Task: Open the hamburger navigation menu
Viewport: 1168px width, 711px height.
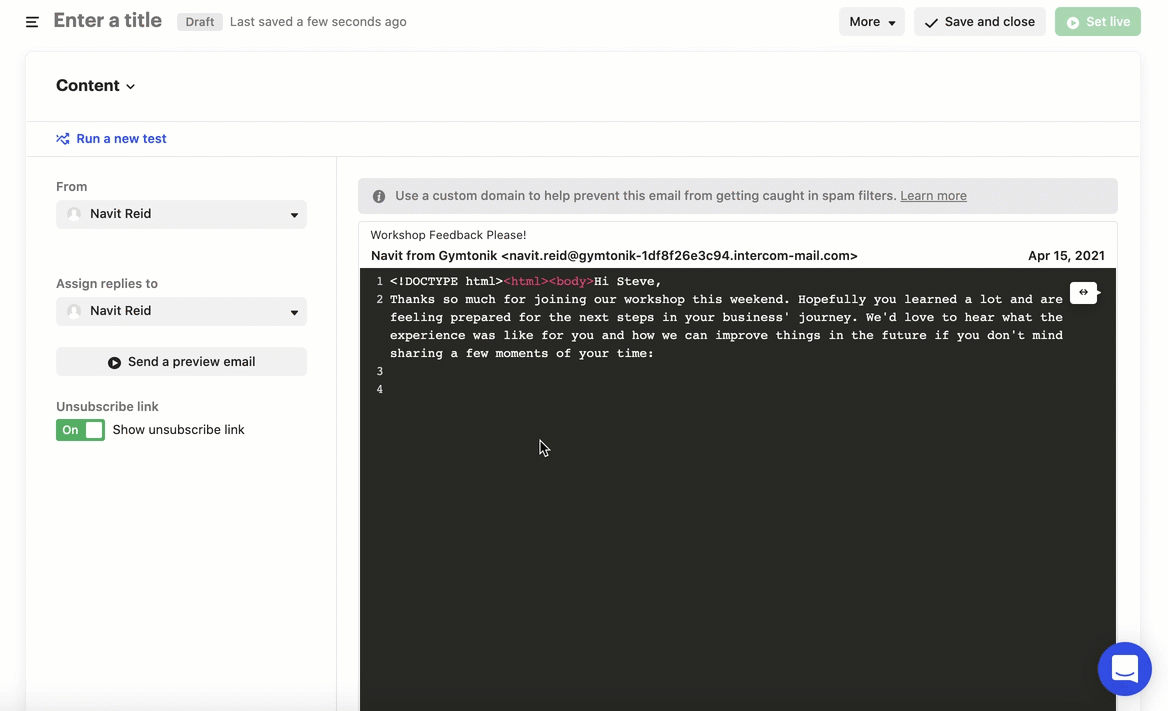Action: pos(32,22)
